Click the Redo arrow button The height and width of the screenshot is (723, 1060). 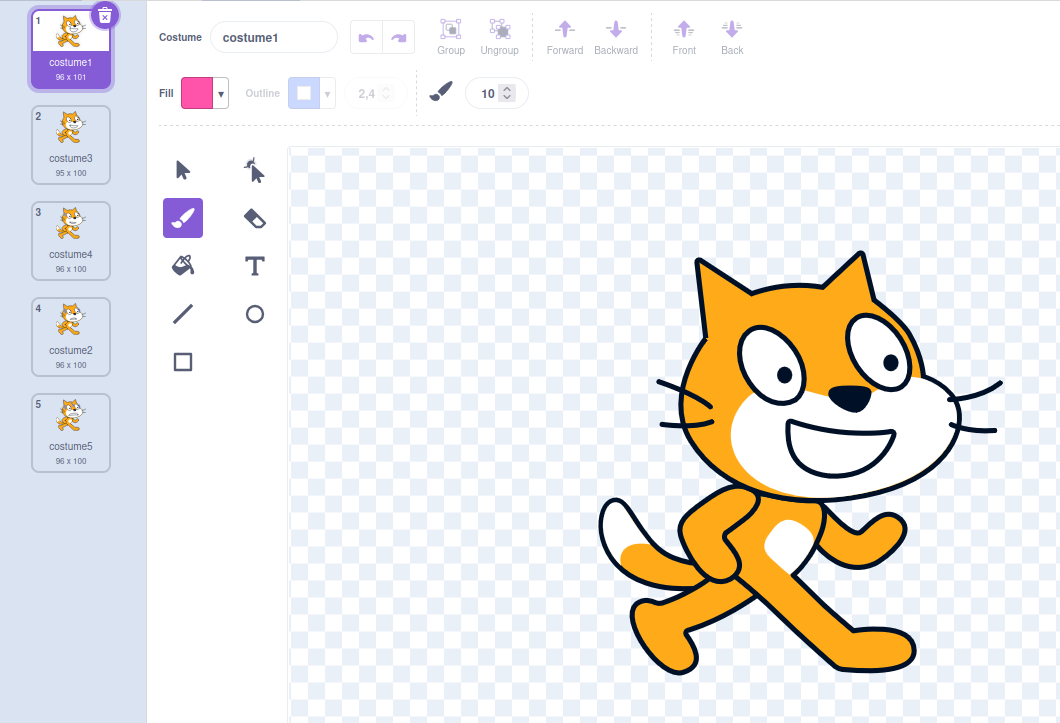click(x=399, y=37)
